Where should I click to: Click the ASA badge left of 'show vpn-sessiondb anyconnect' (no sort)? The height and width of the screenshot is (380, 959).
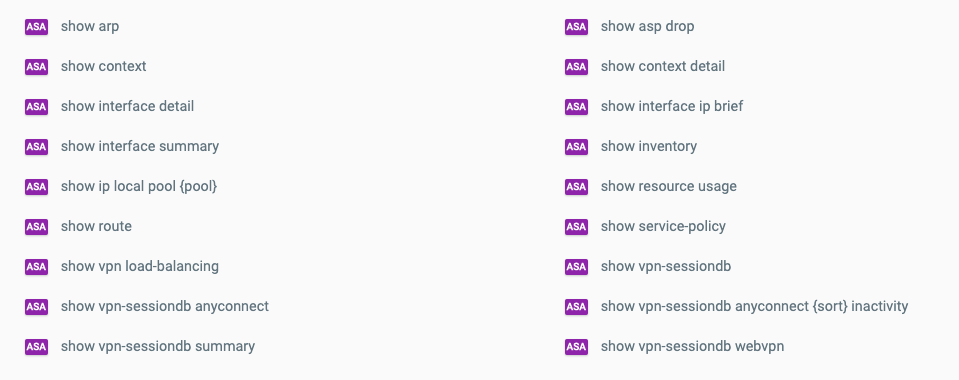click(x=36, y=307)
